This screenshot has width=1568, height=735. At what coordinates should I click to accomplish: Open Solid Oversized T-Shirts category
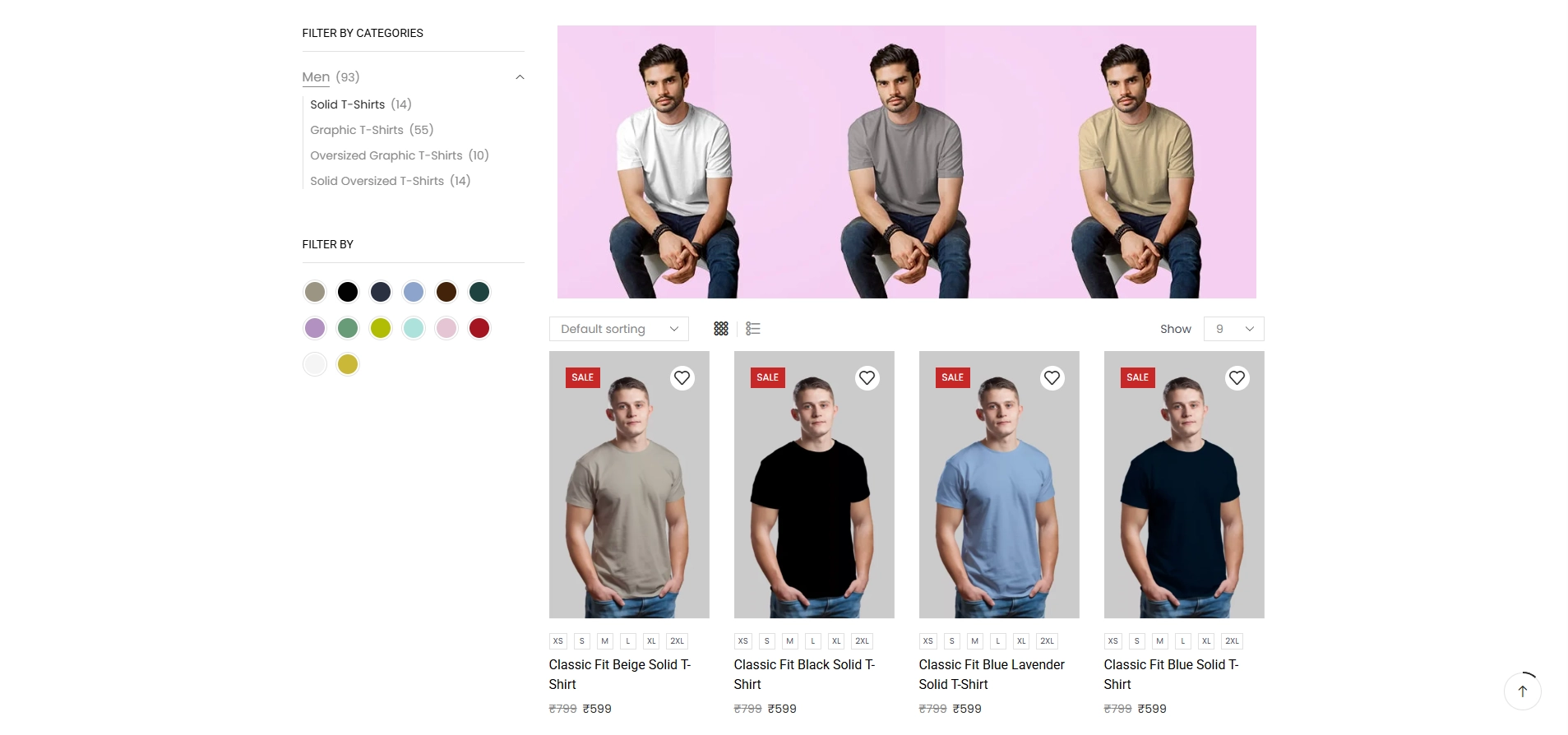[377, 181]
